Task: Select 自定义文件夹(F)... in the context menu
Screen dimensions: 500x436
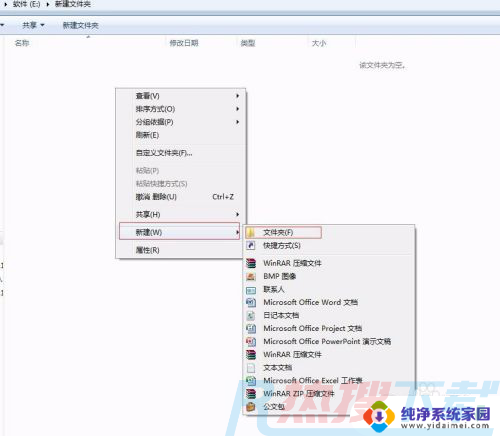Action: tap(164, 153)
